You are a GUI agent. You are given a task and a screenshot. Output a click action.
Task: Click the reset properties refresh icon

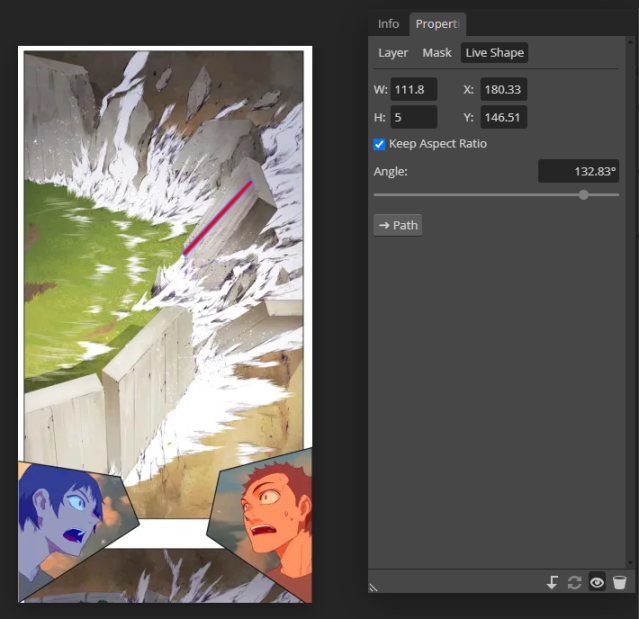pyautogui.click(x=574, y=582)
